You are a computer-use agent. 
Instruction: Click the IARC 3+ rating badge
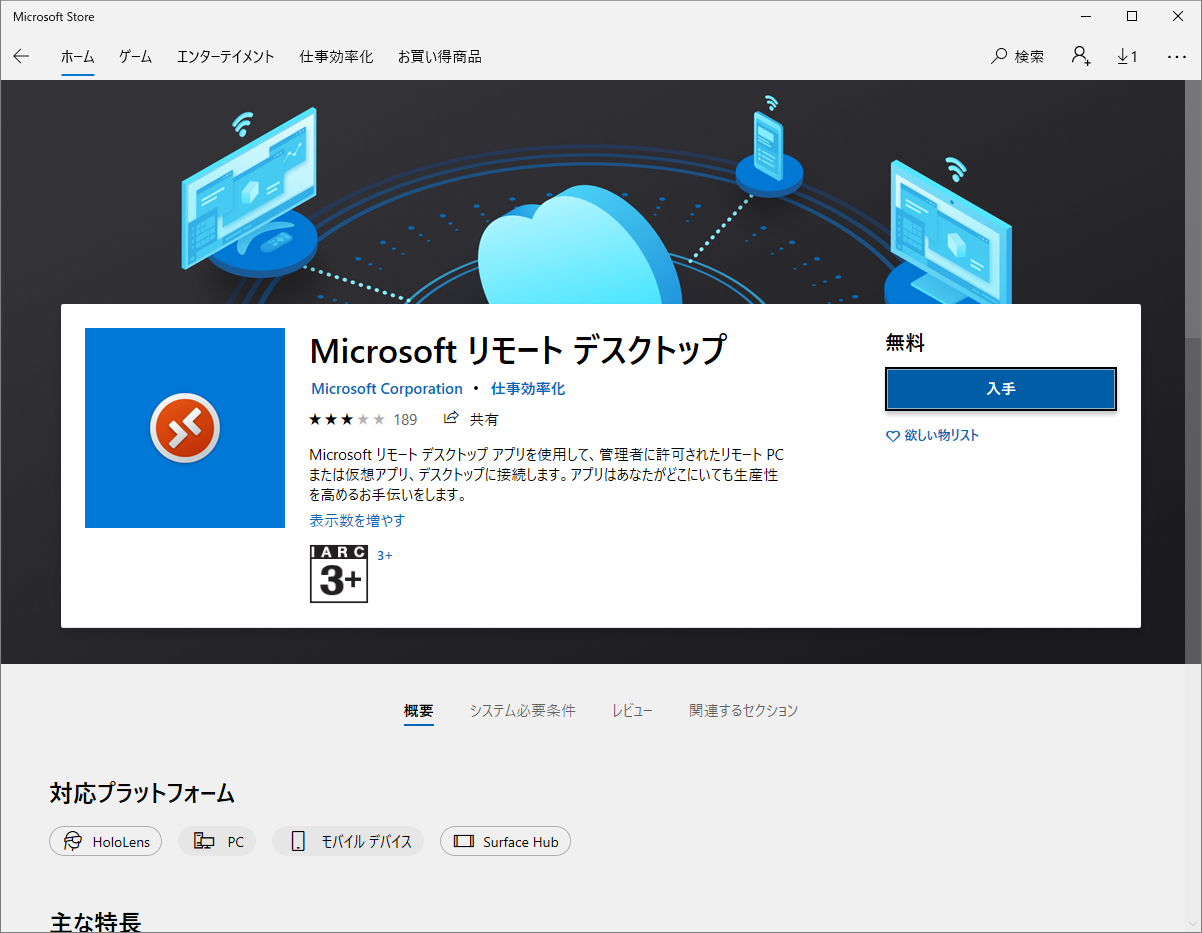(x=339, y=574)
